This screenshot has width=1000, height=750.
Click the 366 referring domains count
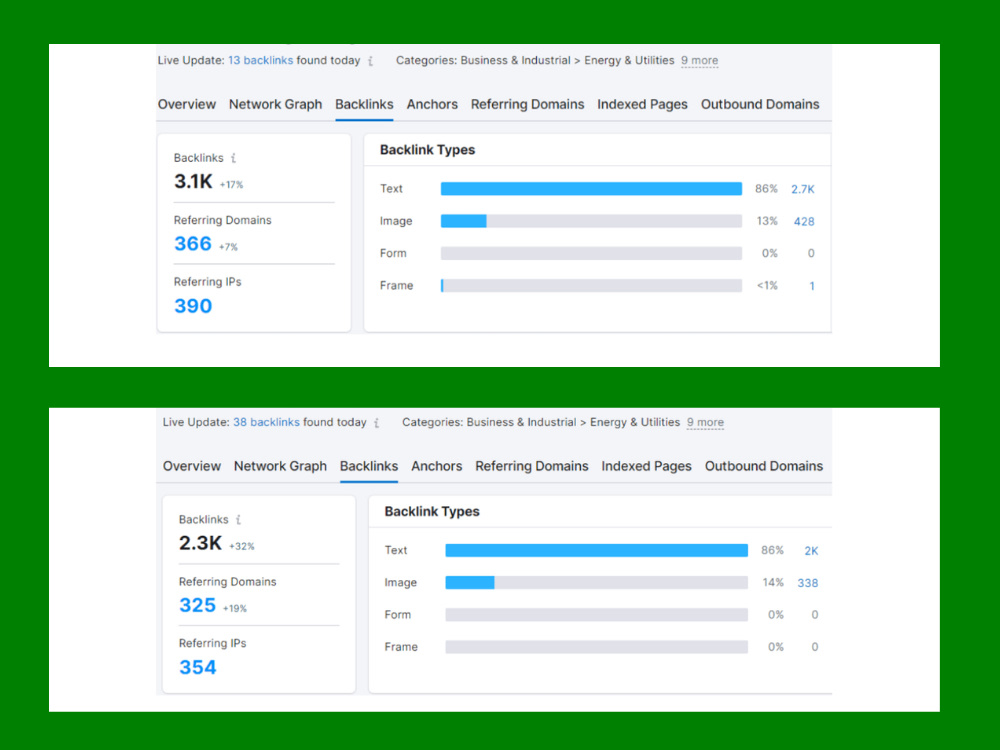coord(193,244)
